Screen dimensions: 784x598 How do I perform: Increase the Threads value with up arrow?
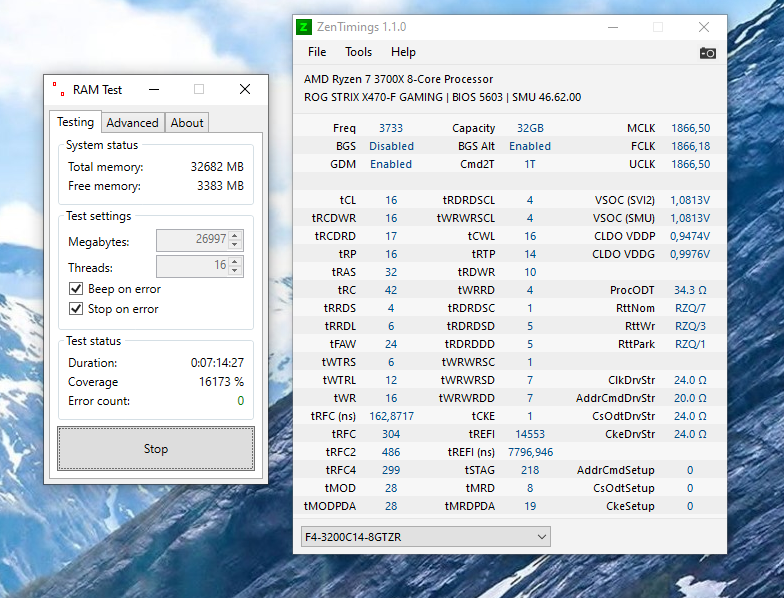[235, 261]
